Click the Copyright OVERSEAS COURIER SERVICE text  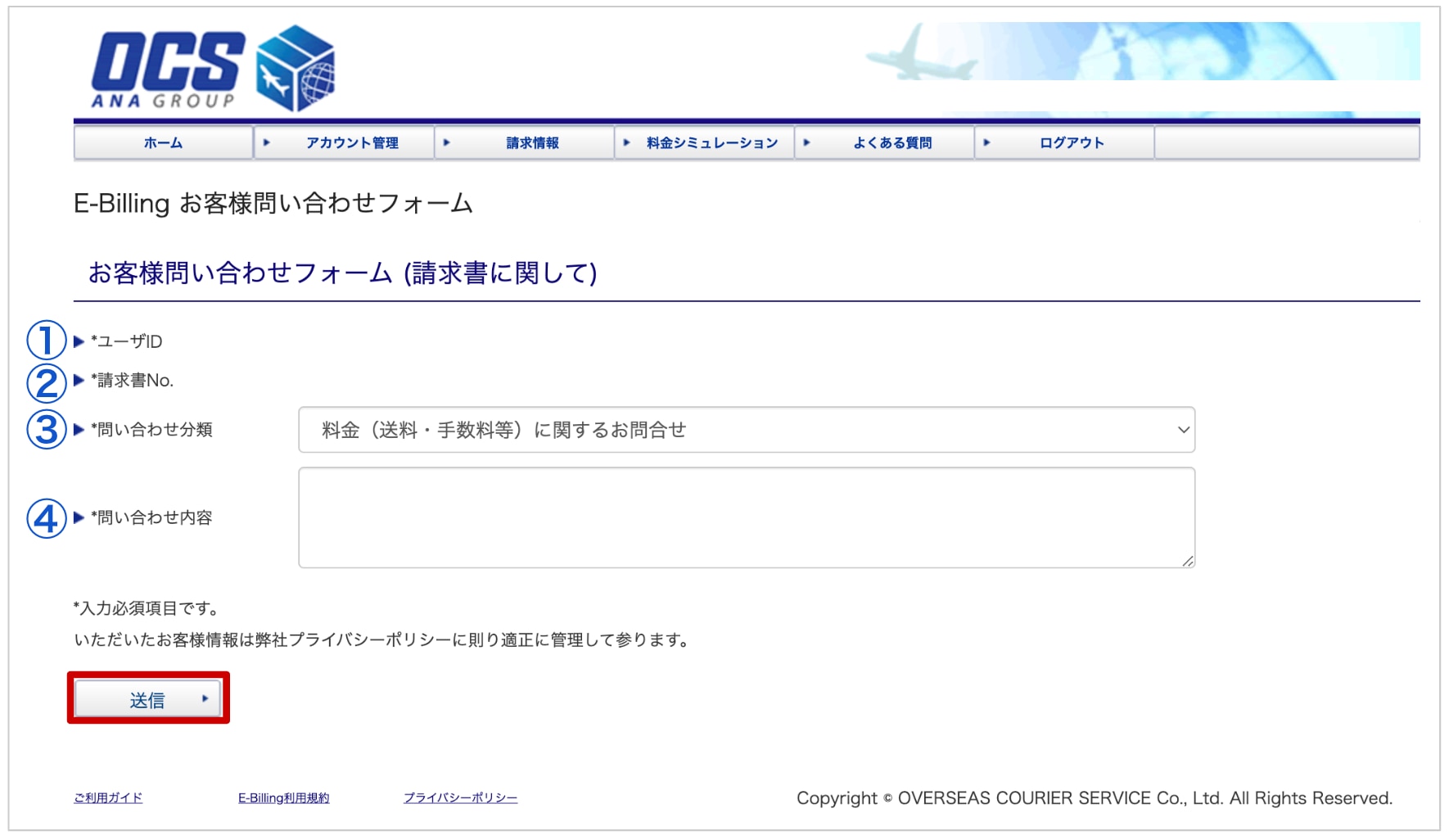click(1095, 798)
